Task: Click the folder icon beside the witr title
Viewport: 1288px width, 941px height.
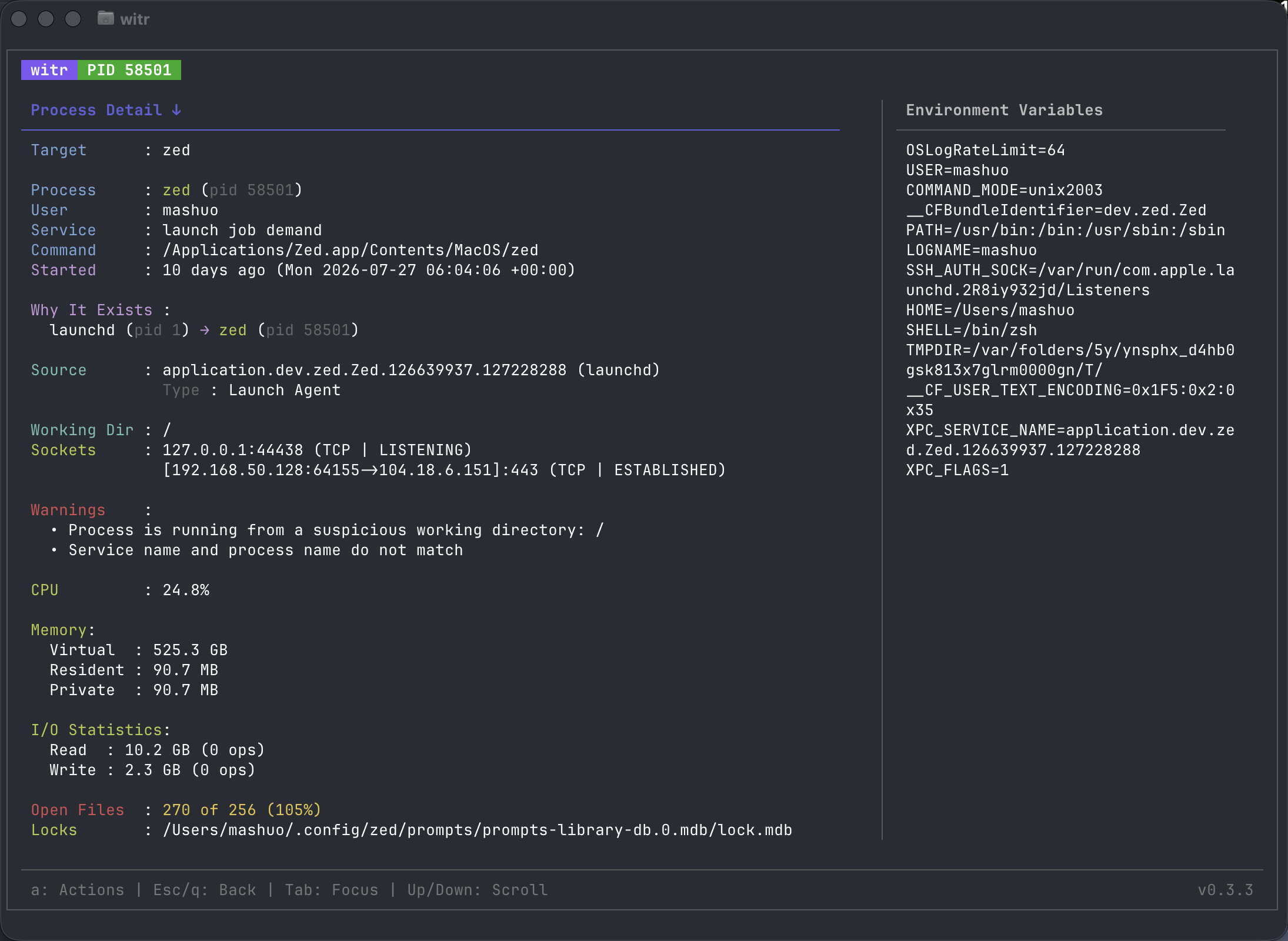Action: 106,18
